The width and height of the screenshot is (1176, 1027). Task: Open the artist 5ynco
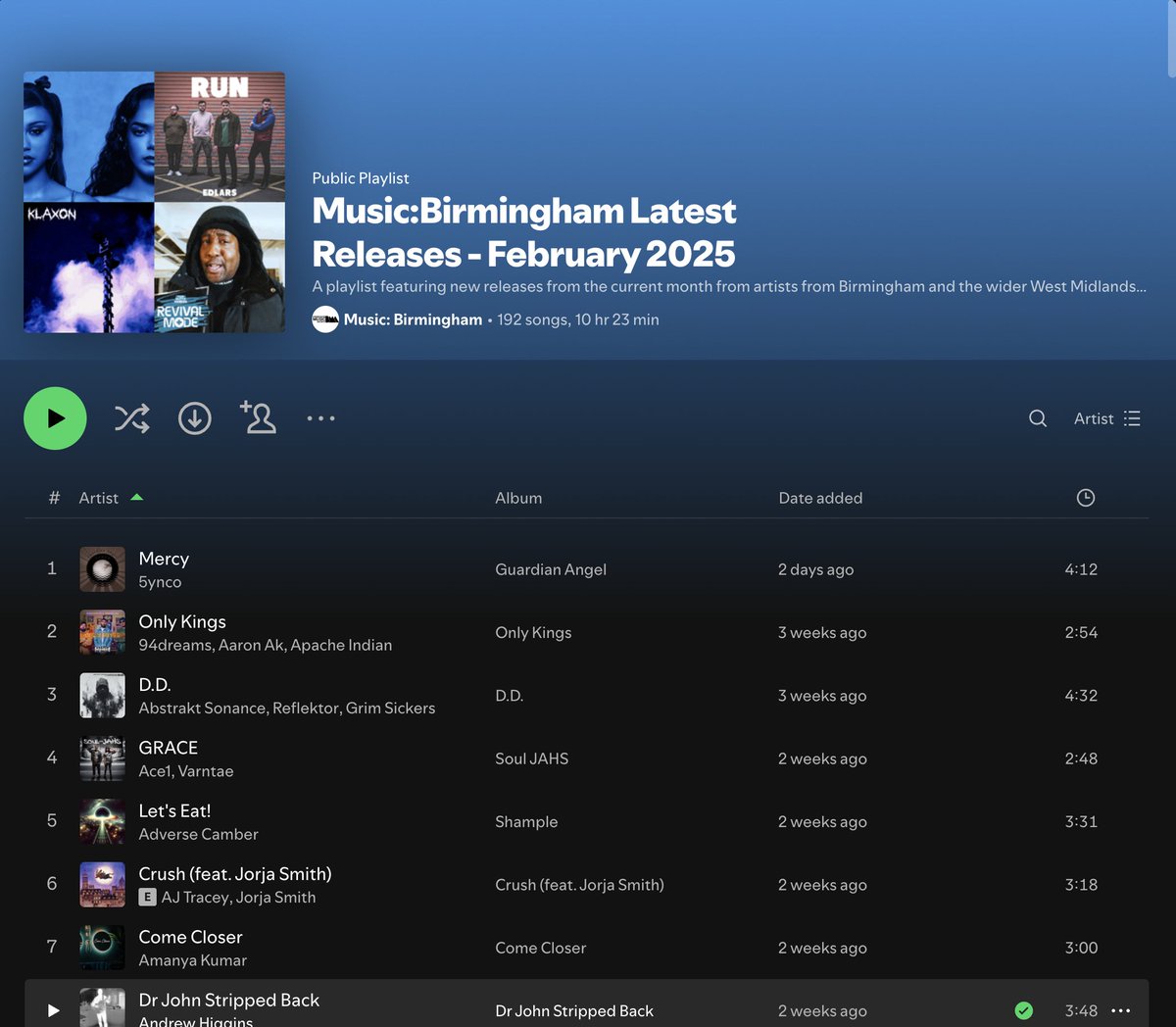point(160,582)
